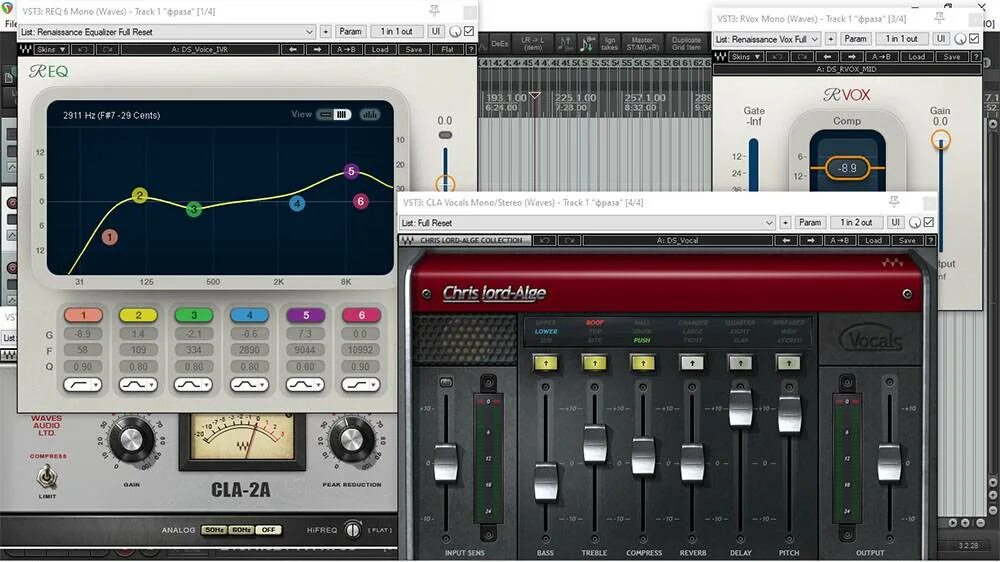Open Skins dropdown in RVox toolbar
The image size is (1000, 562).
coord(746,57)
